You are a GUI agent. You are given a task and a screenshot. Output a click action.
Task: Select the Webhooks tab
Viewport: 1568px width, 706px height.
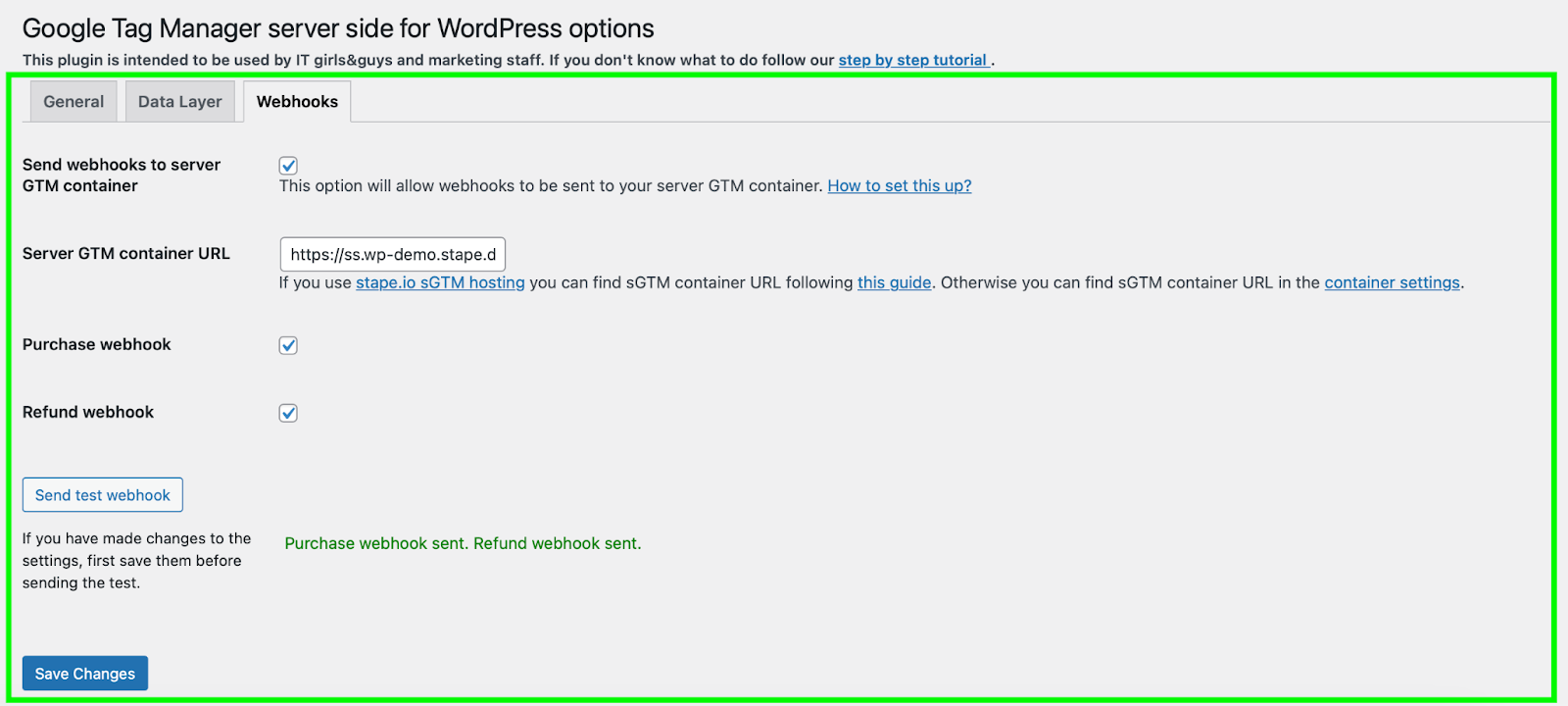(x=297, y=102)
